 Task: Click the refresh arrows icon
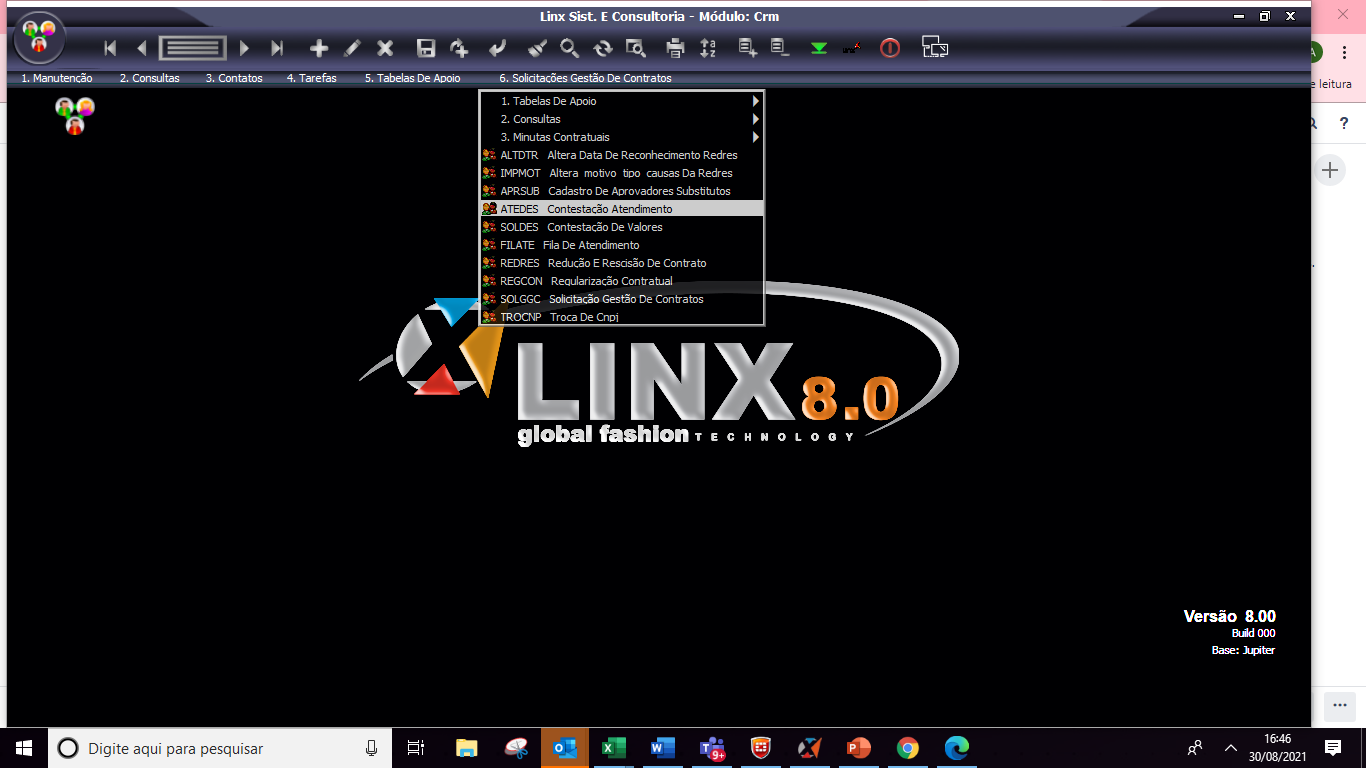pos(602,48)
